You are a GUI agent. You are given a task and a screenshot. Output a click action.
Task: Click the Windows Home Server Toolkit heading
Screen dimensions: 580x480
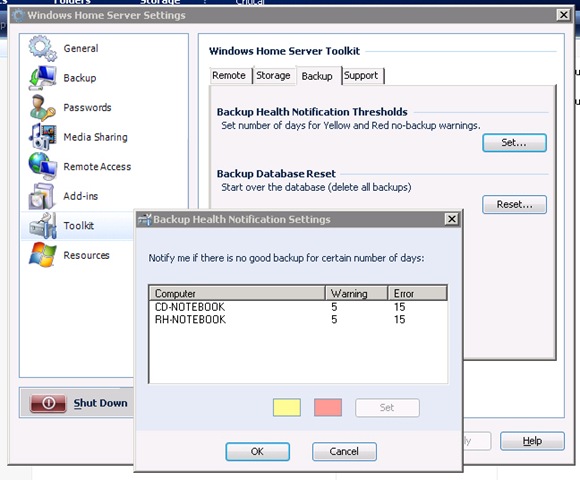point(284,51)
